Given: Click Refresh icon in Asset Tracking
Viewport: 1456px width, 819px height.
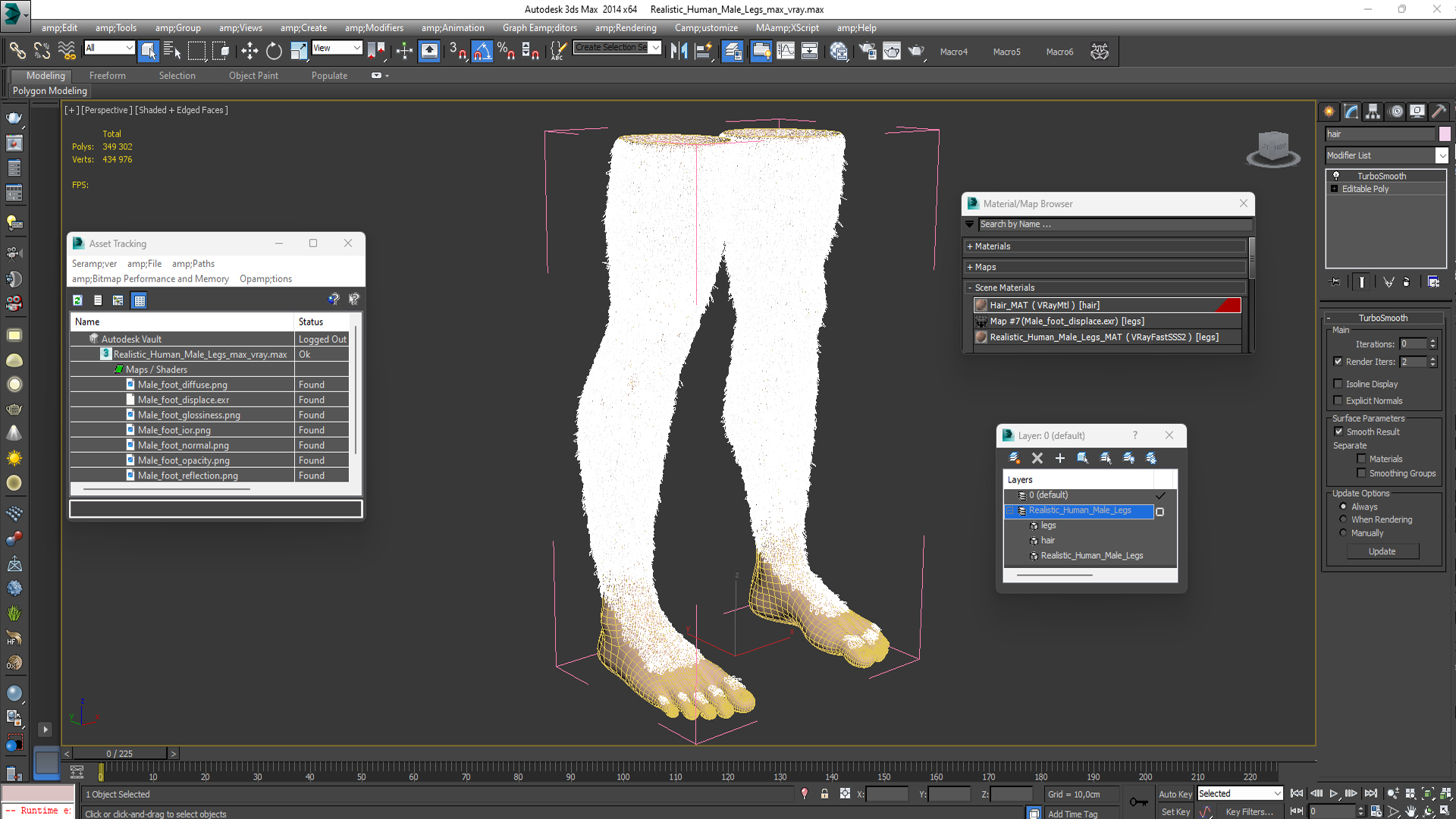Looking at the screenshot, I should click(x=77, y=300).
